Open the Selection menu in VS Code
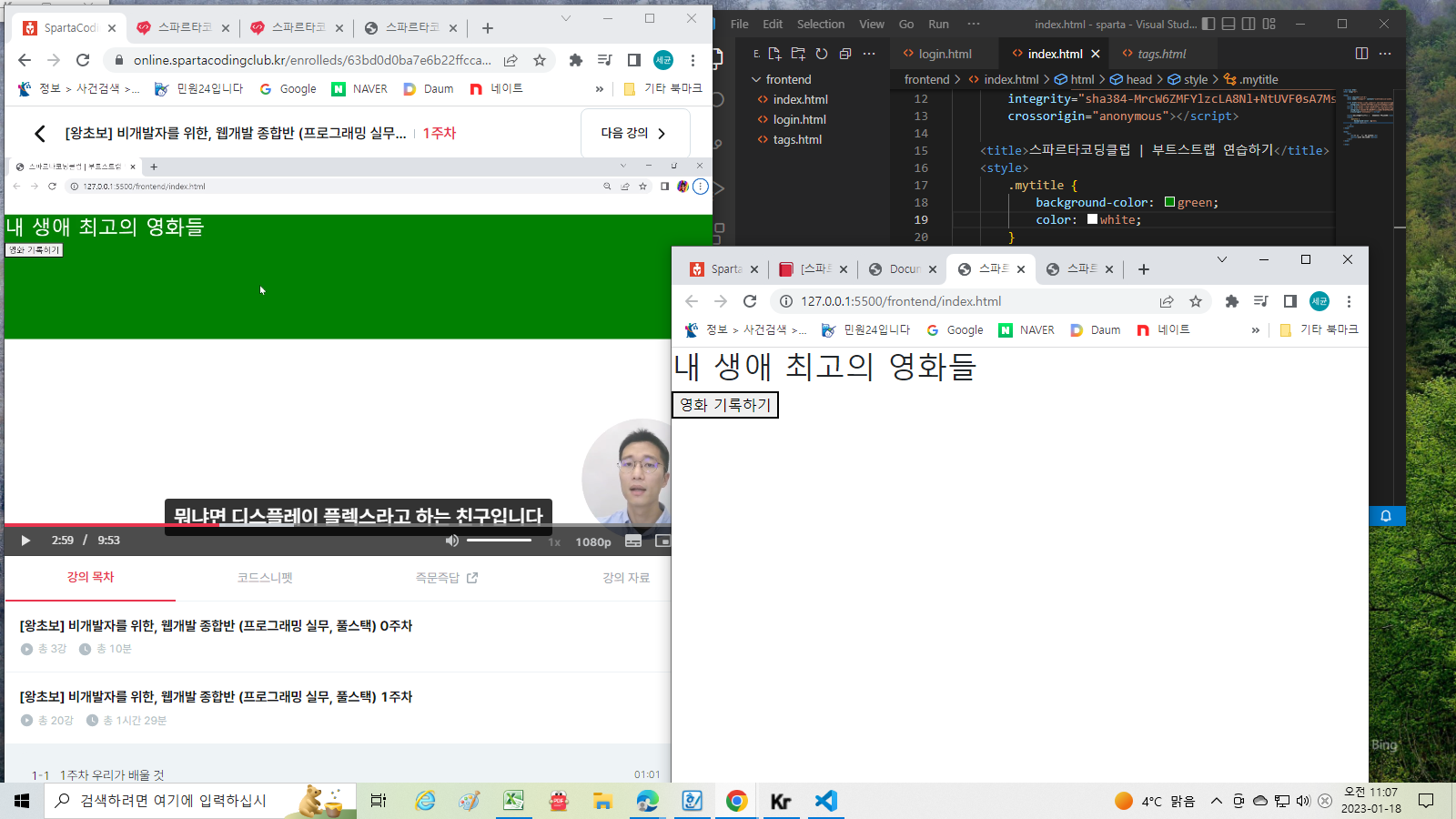This screenshot has height=819, width=1456. click(x=821, y=25)
